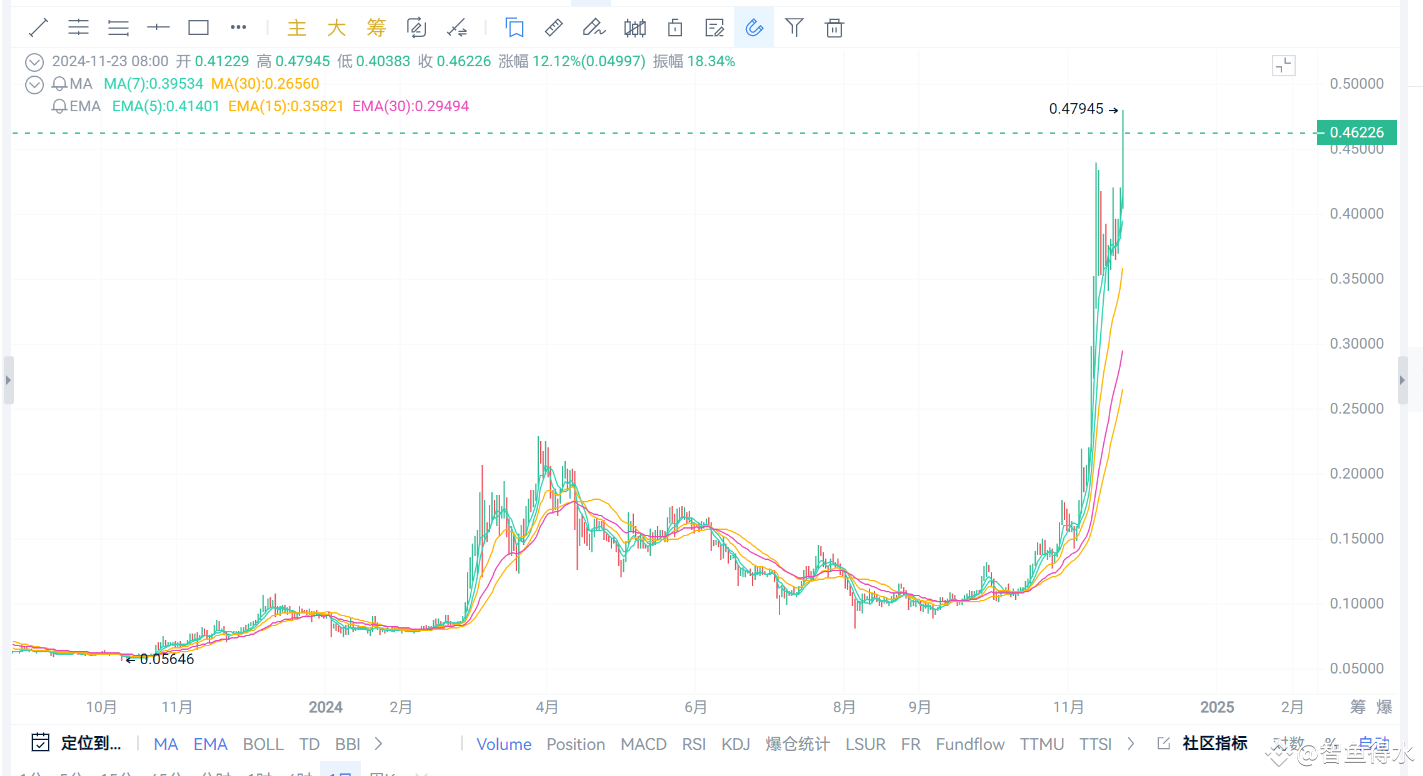The height and width of the screenshot is (776, 1423).
Task: Open the 筹 chip distribution view
Action: coord(376,27)
